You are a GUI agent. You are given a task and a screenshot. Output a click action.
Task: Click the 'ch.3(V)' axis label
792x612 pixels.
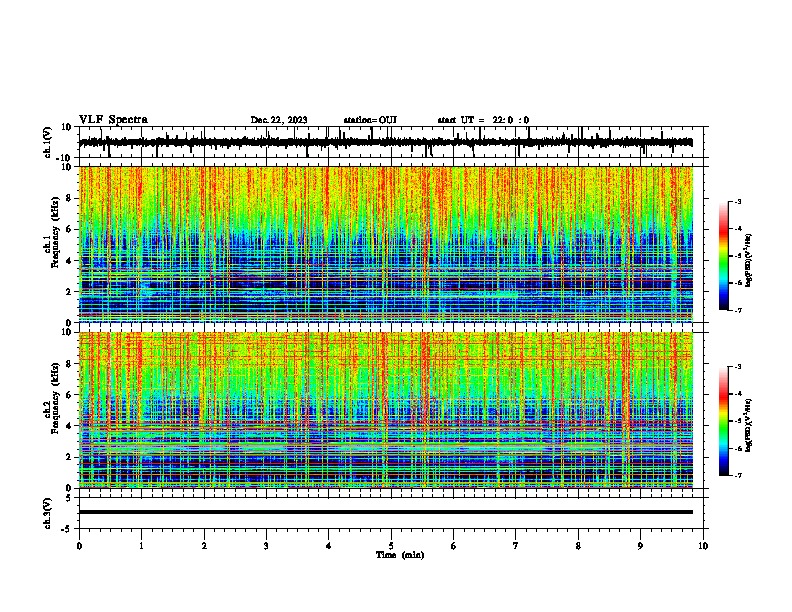coord(48,513)
